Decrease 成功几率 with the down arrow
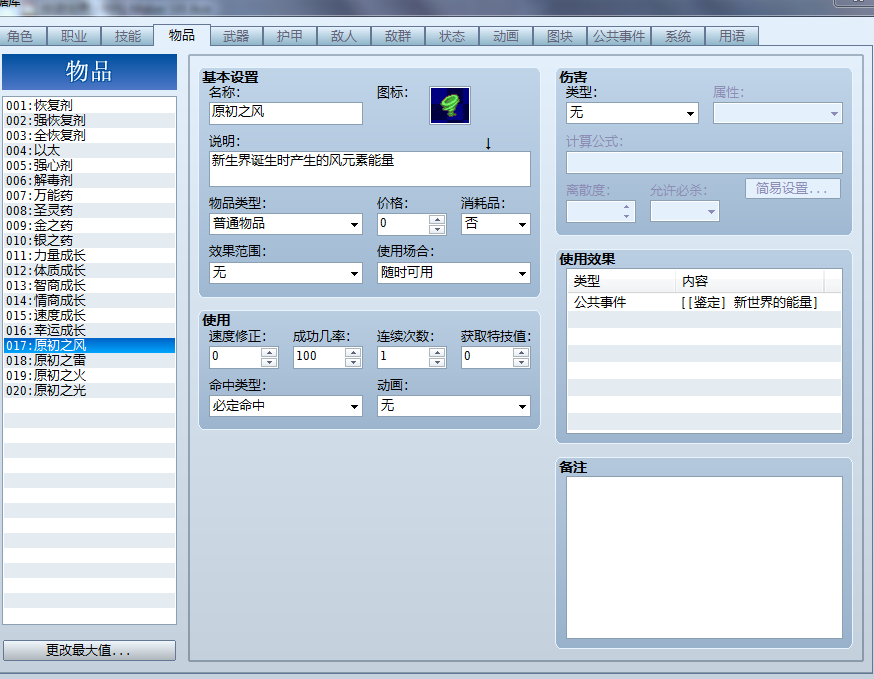The height and width of the screenshot is (679, 874). tap(353, 362)
